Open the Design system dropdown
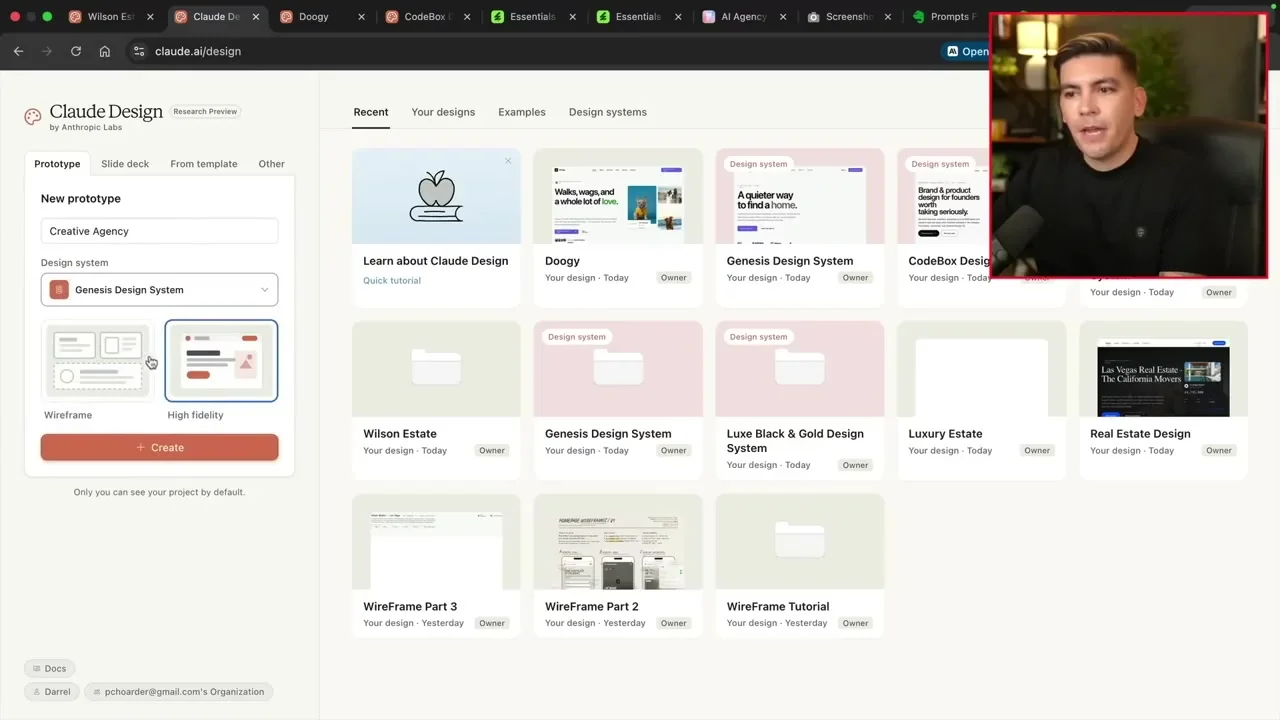Image resolution: width=1280 pixels, height=720 pixels. pyautogui.click(x=159, y=290)
